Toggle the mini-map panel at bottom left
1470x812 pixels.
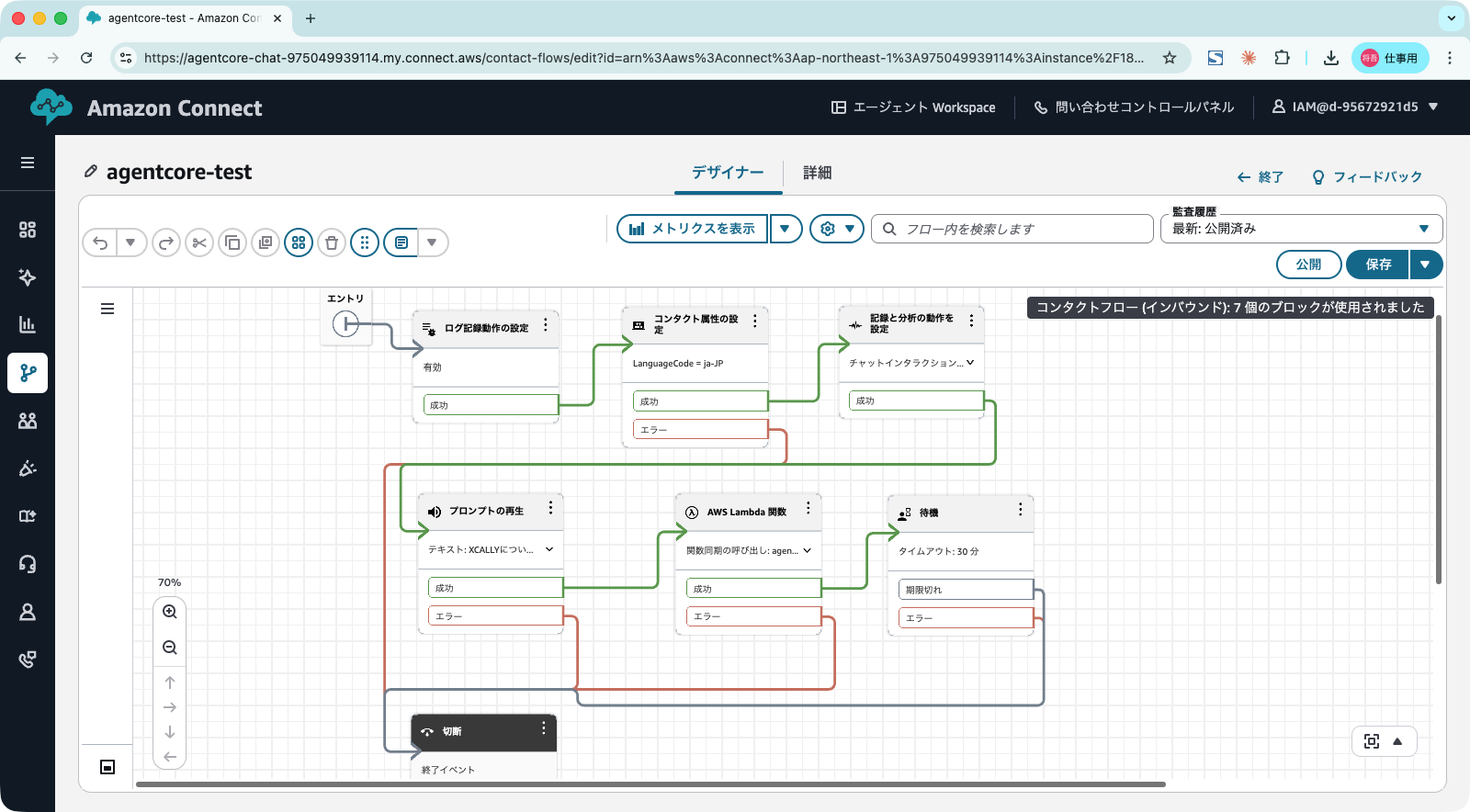(107, 767)
